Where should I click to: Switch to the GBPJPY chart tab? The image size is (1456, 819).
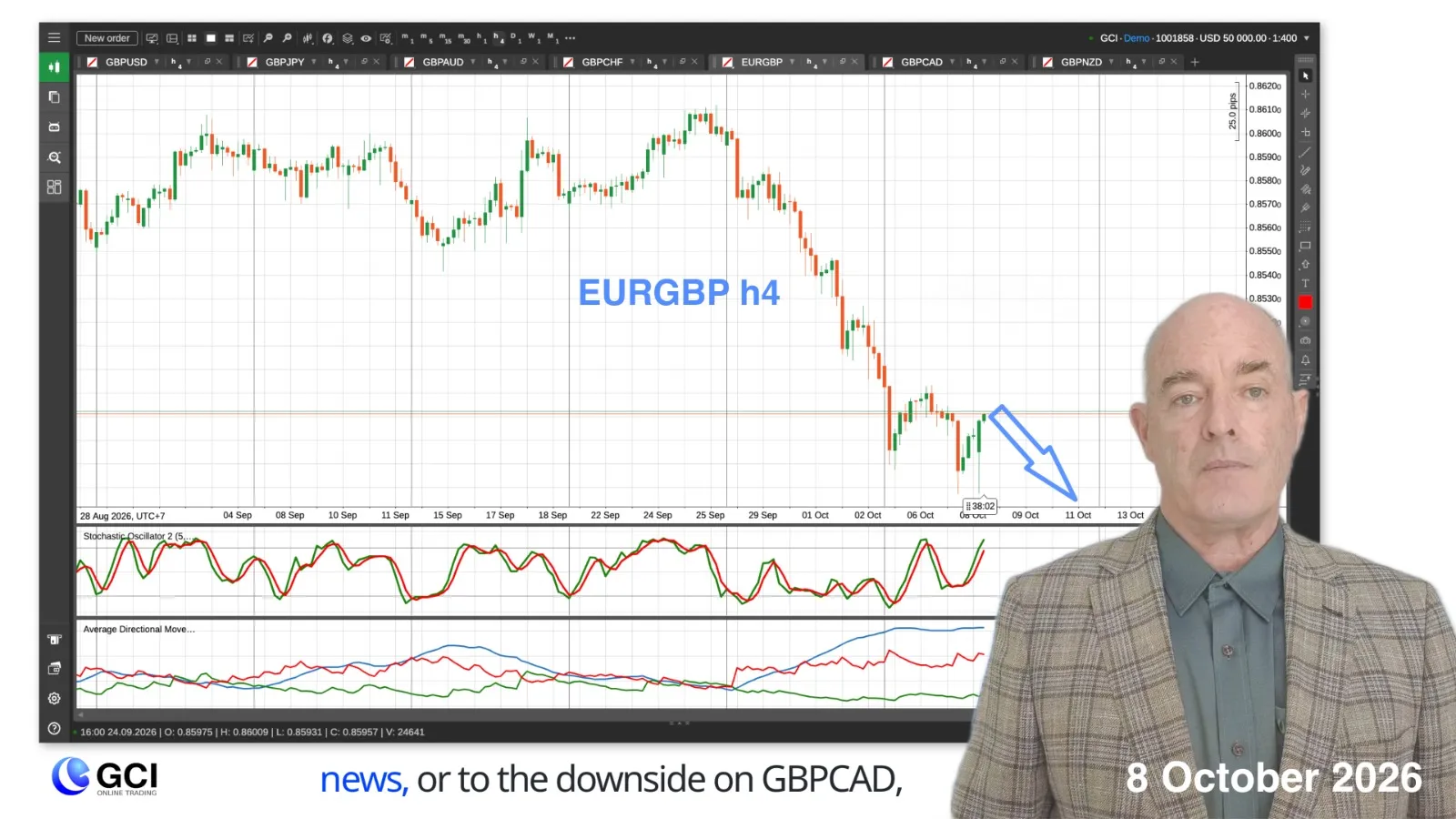tap(285, 62)
